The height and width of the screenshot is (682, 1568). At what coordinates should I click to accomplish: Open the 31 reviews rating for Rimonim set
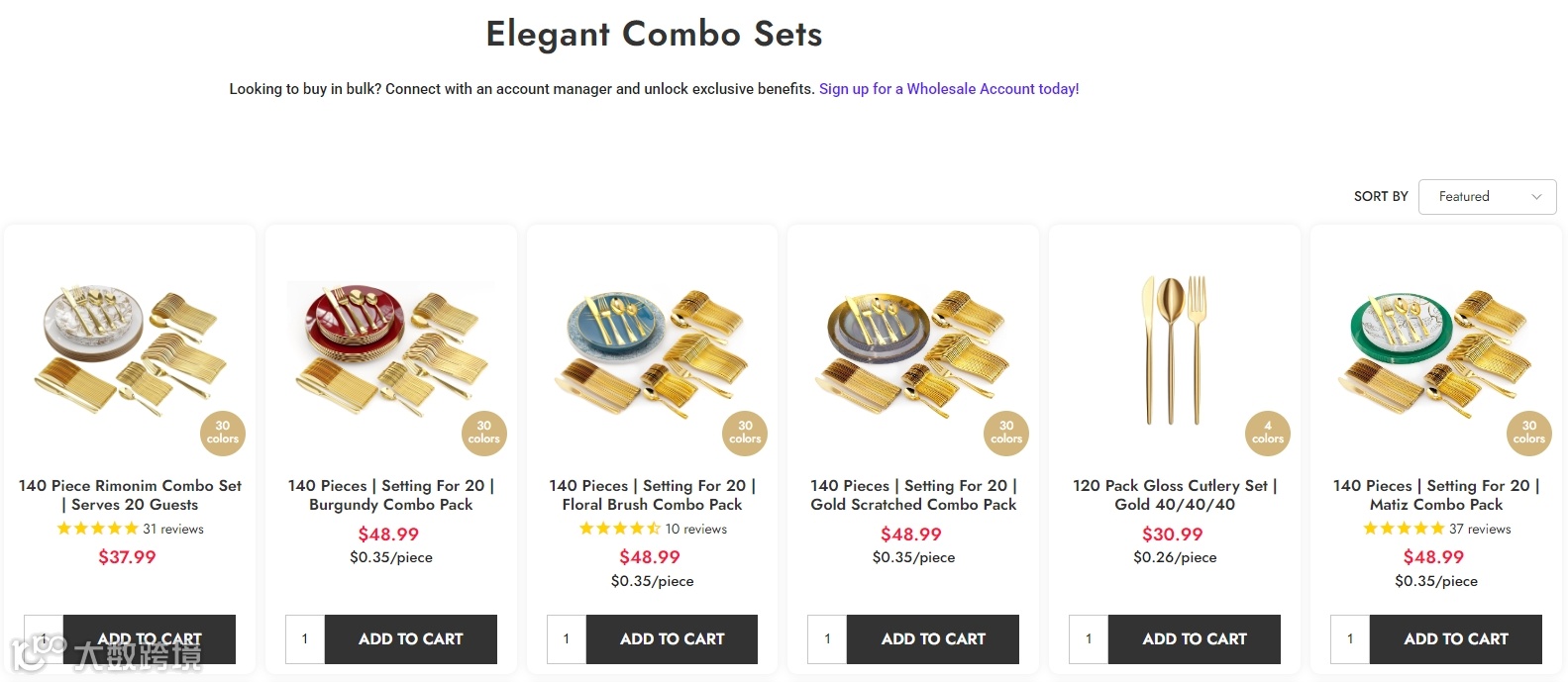tap(130, 529)
